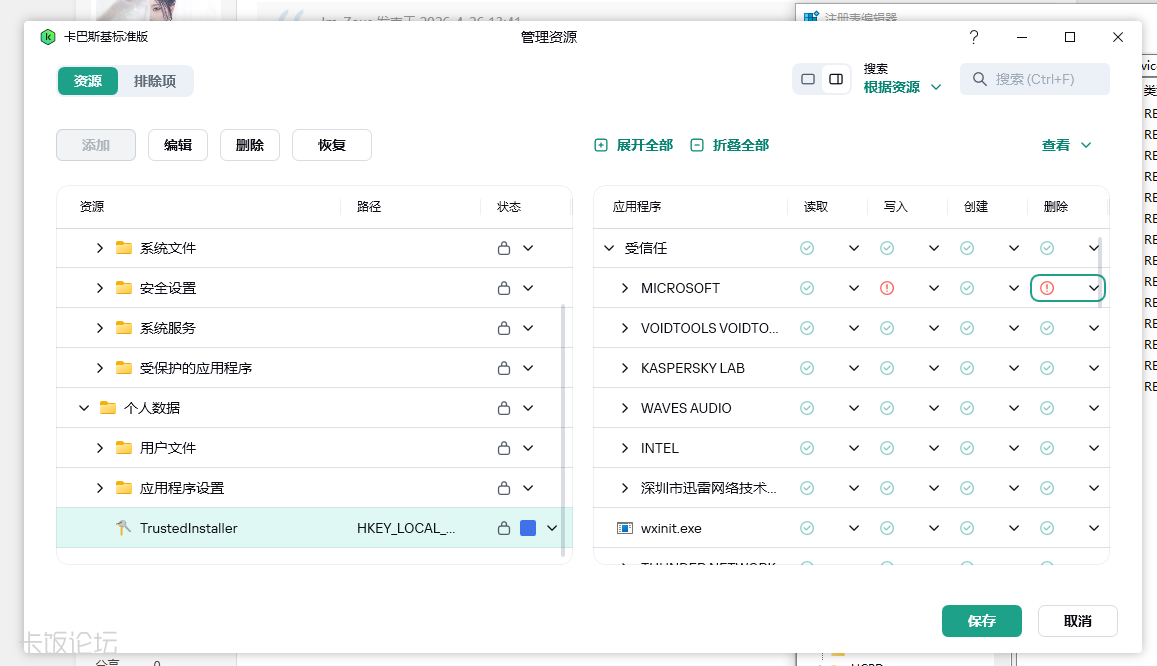Expand the 受保护的应用程序 folder

tap(100, 368)
